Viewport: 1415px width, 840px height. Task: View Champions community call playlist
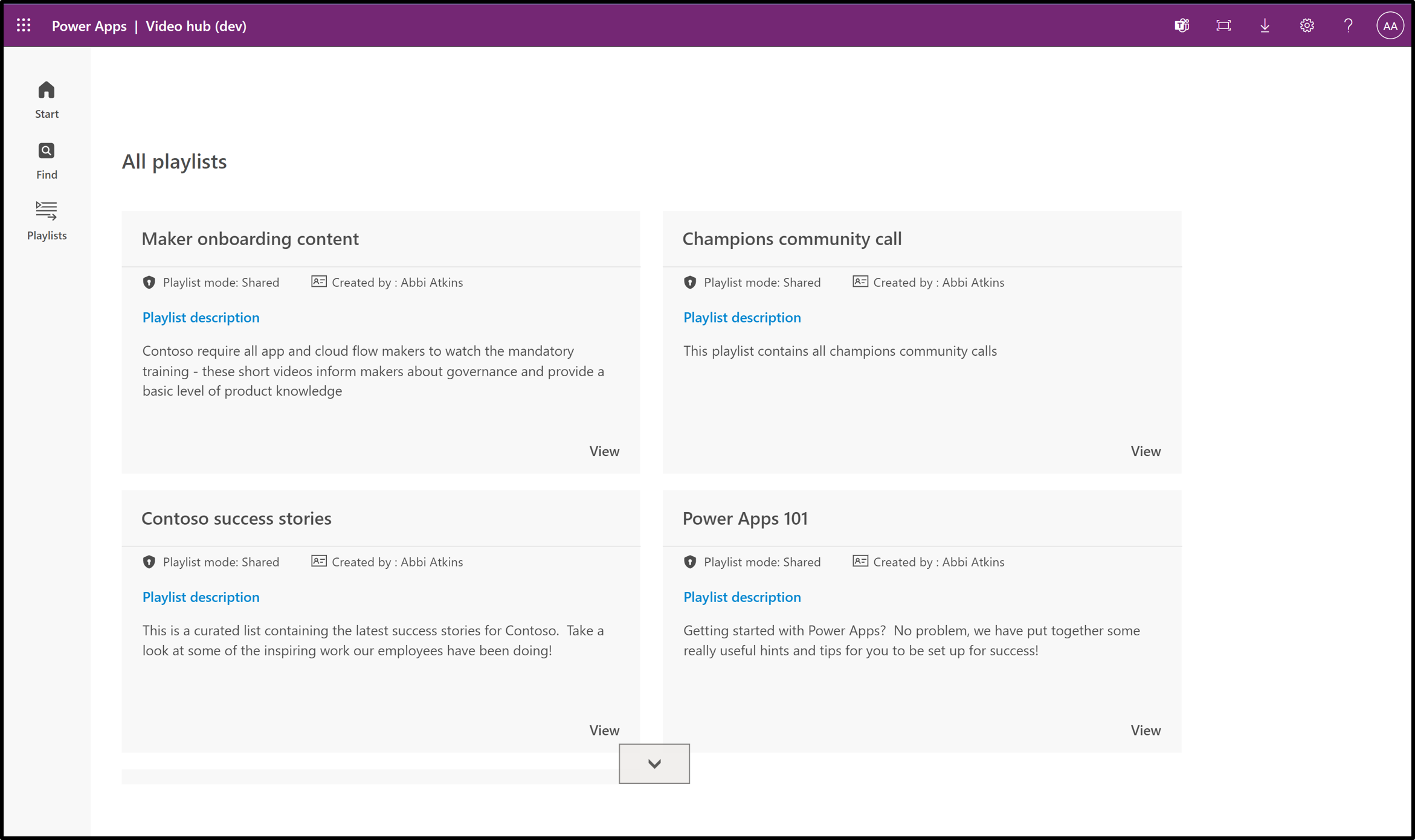(1145, 450)
